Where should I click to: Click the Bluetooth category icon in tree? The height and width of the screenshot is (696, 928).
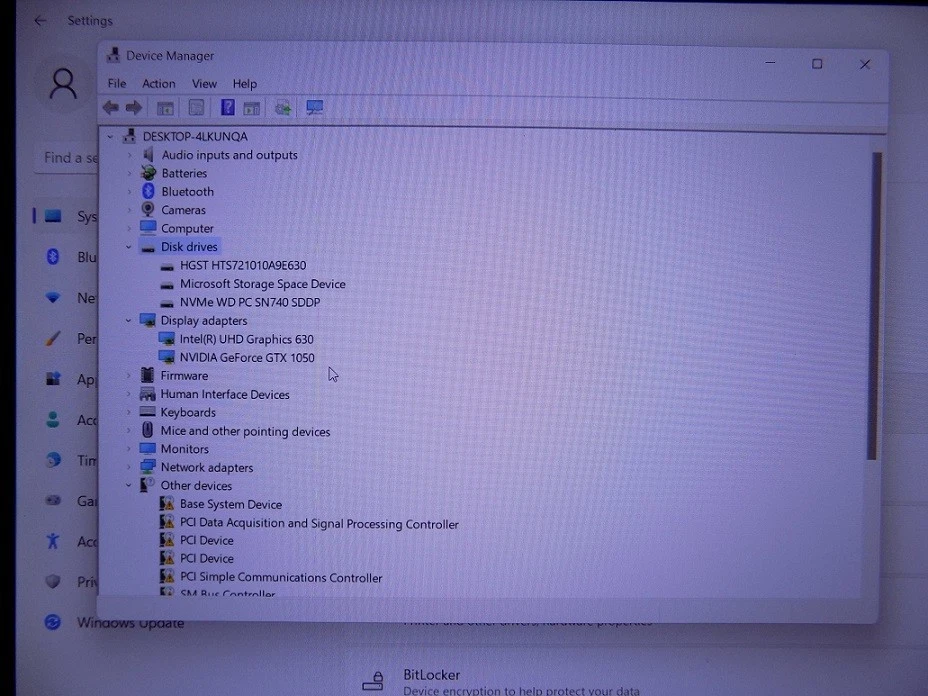tap(148, 191)
